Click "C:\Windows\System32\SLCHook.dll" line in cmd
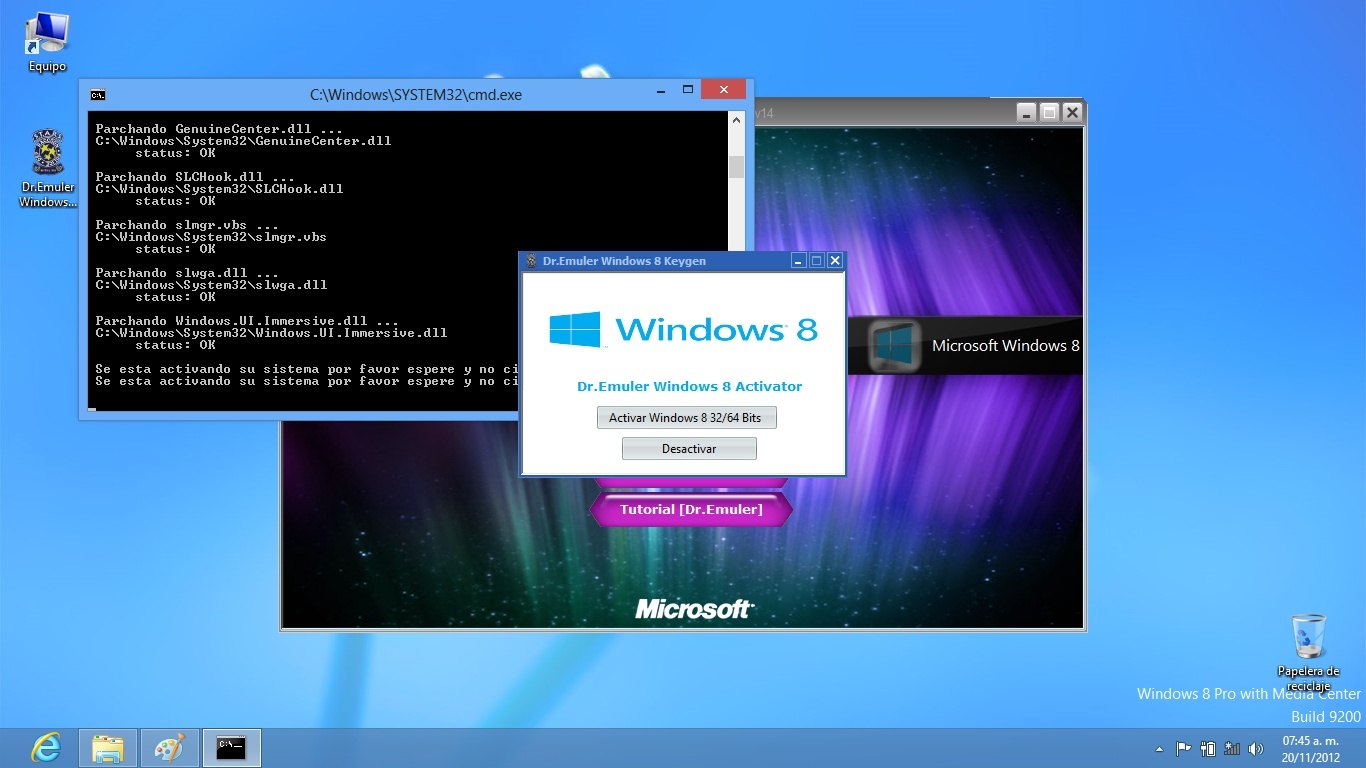 click(x=220, y=189)
